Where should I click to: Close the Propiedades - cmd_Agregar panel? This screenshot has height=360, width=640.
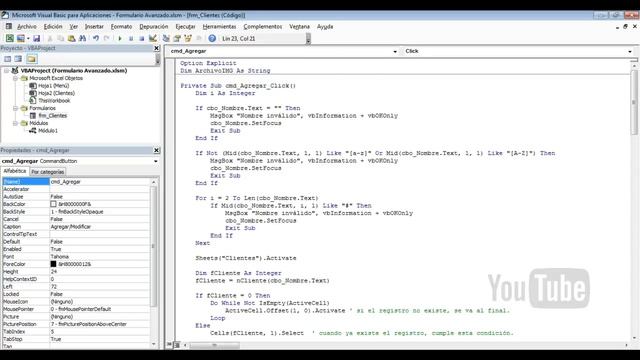(156, 150)
